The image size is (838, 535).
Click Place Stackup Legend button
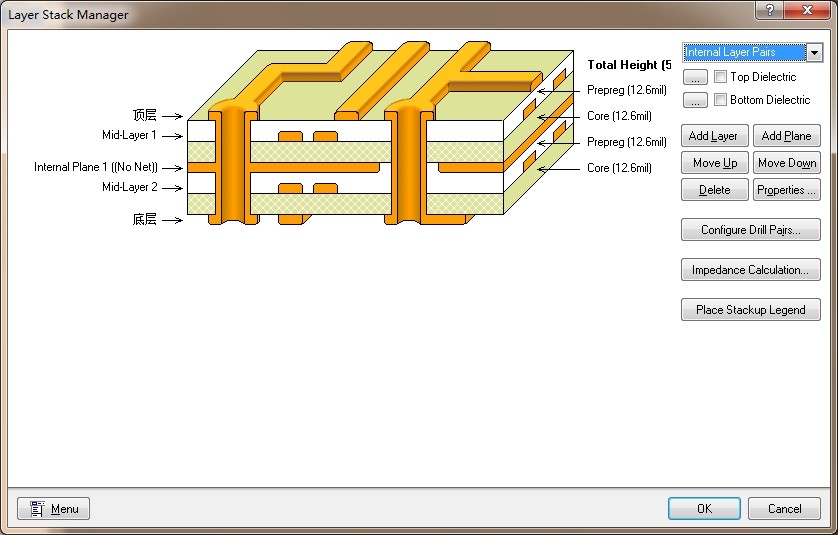point(750,310)
